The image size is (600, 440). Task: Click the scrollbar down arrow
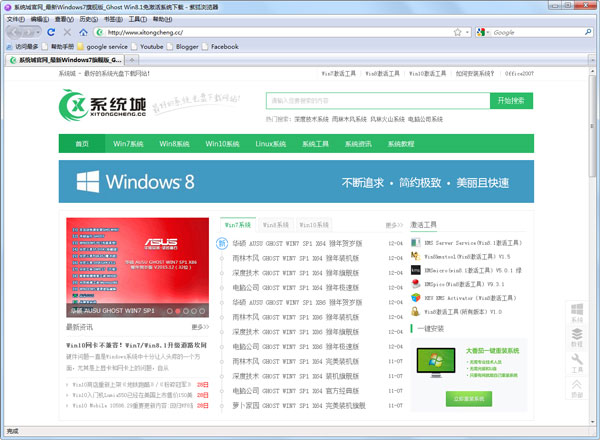[x=592, y=422]
